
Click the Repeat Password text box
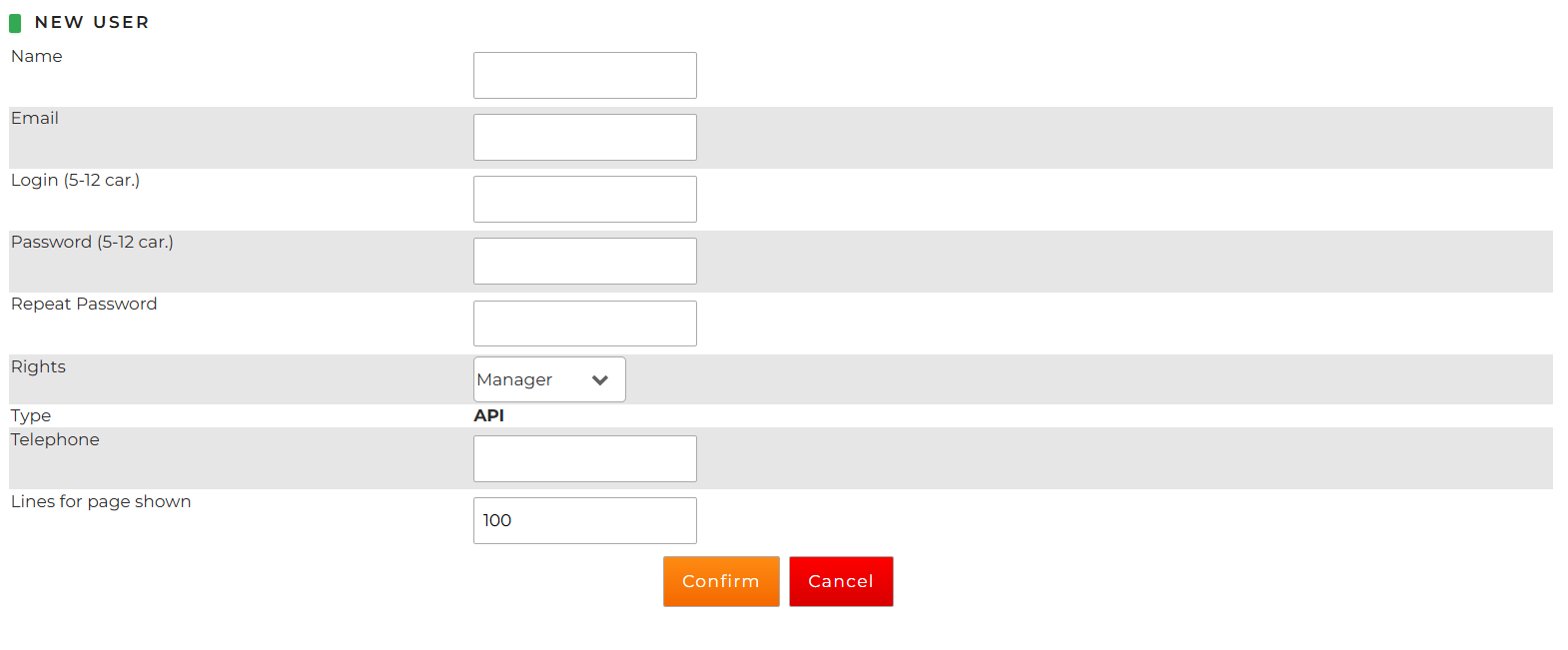click(585, 324)
